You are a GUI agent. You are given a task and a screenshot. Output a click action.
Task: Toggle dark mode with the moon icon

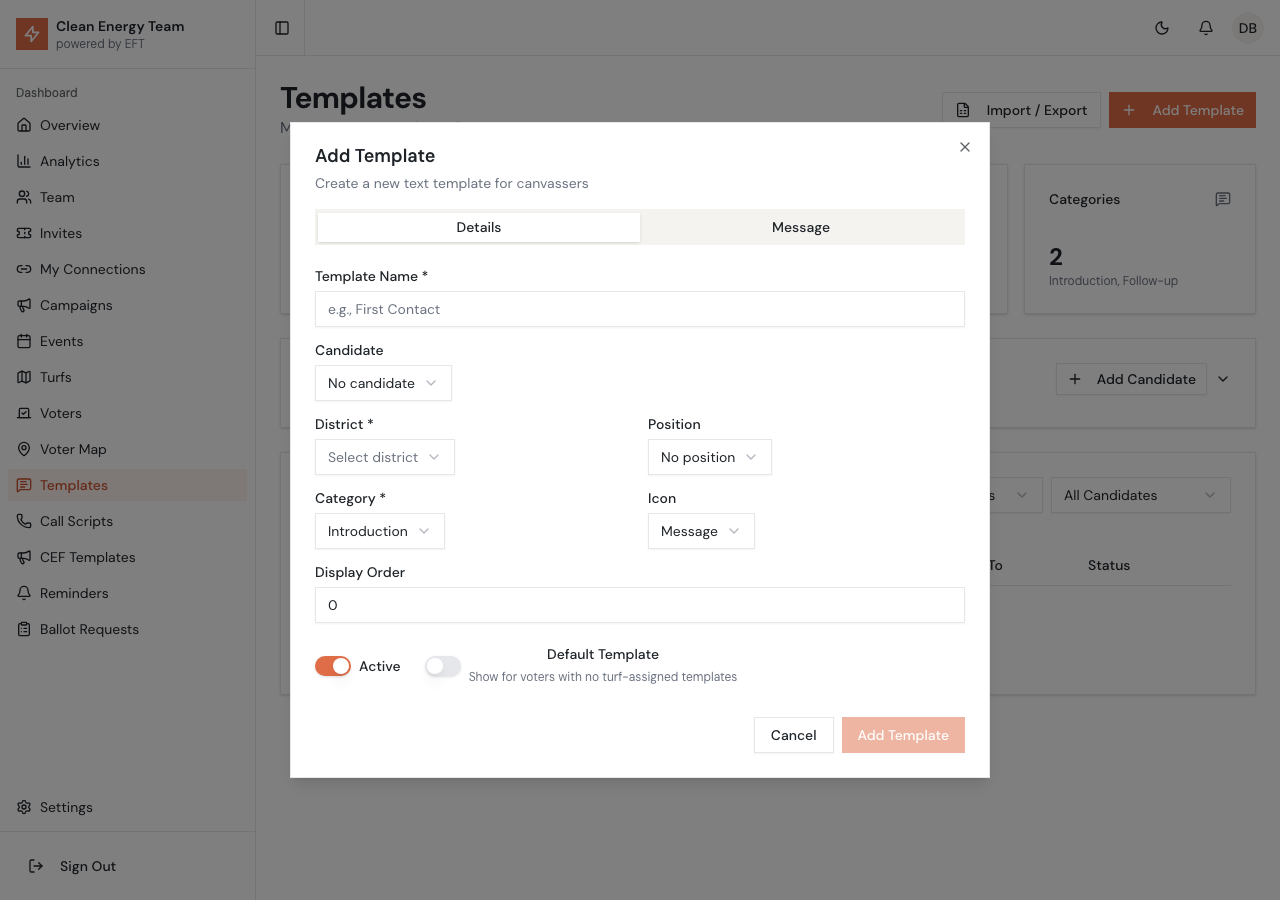[x=1162, y=28]
